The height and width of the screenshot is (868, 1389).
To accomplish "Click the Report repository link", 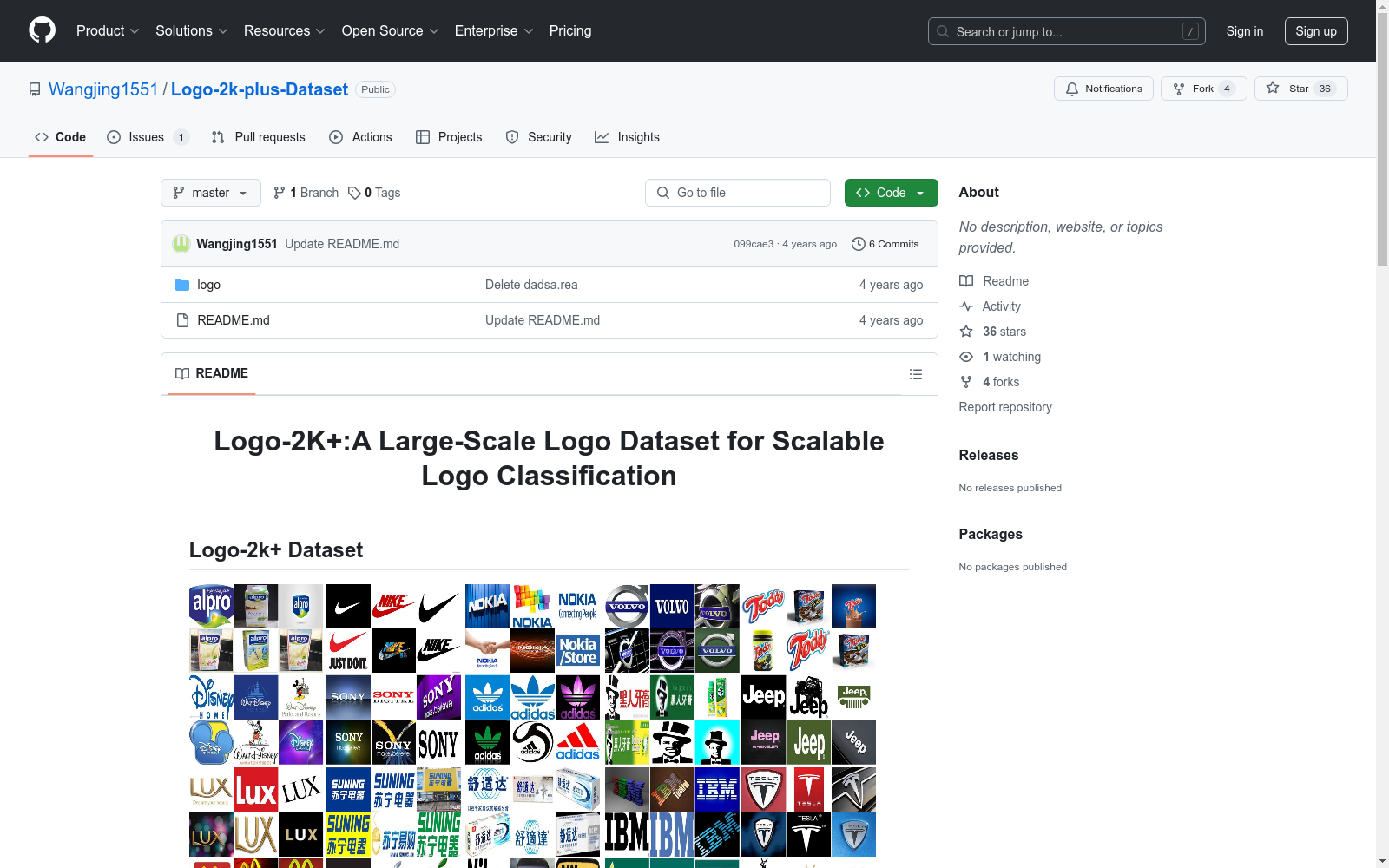I will click(x=1005, y=407).
